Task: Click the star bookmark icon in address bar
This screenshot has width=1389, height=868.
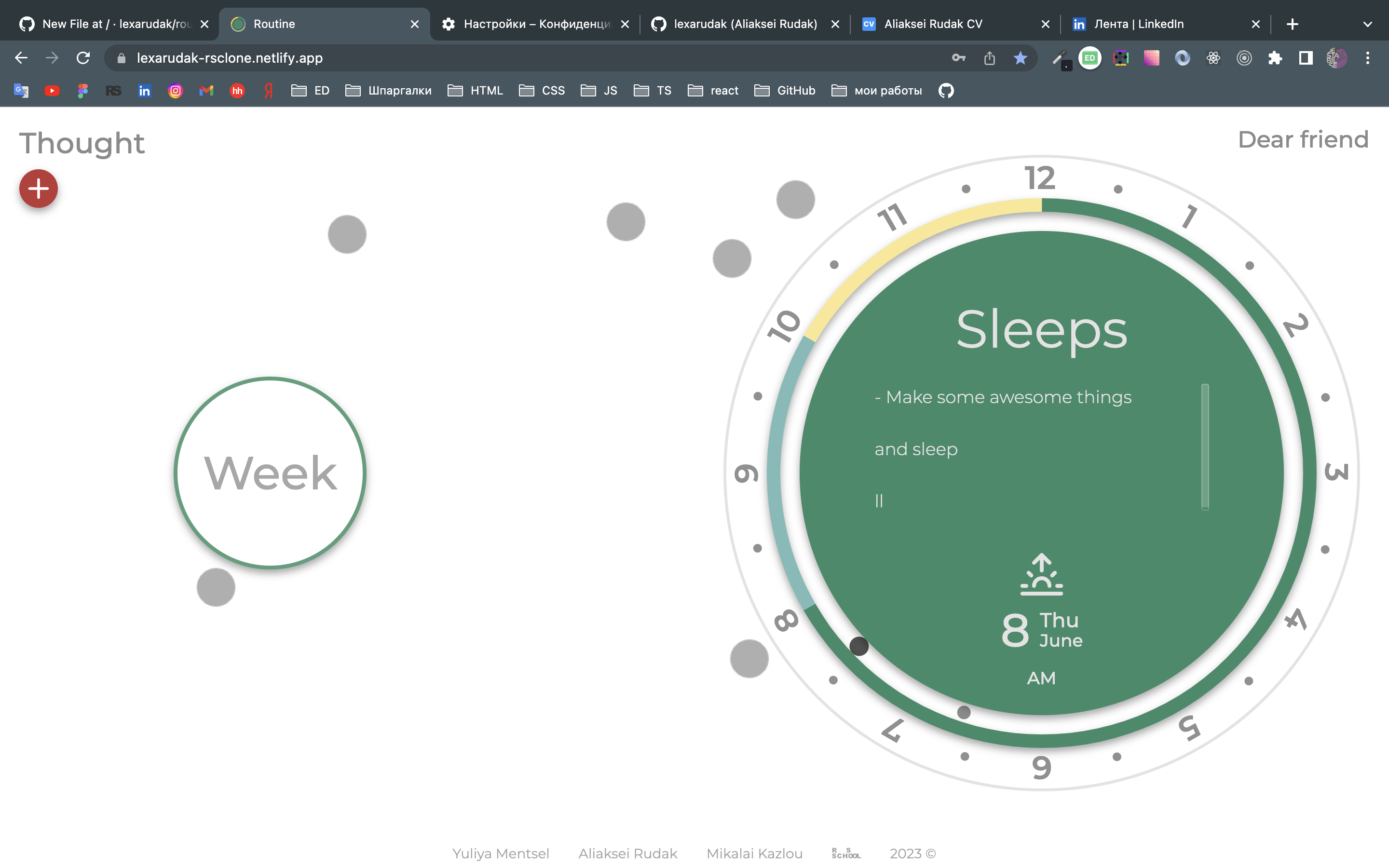Action: (1020, 58)
